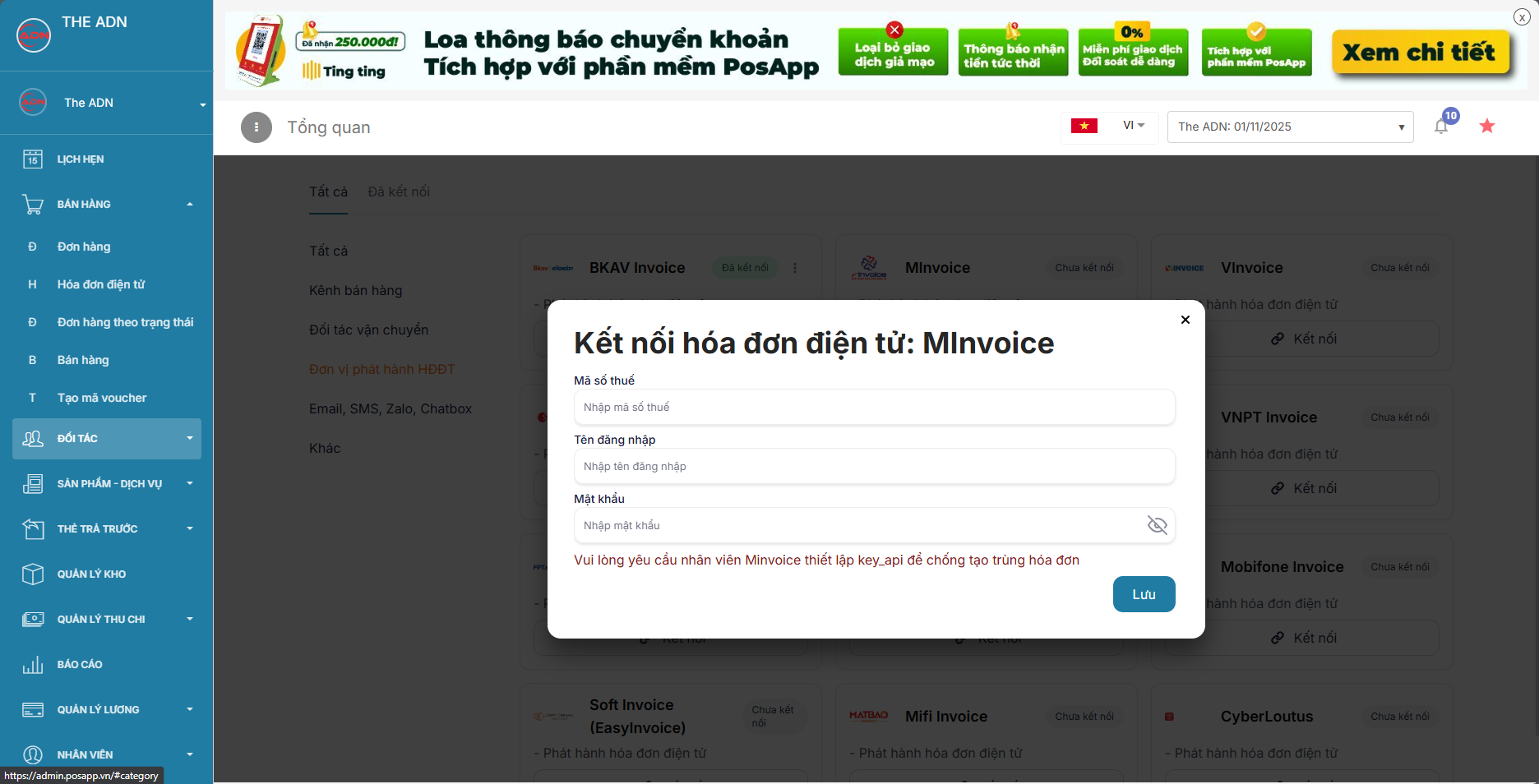Open Đơn hàng in the sidebar
This screenshot has width=1539, height=784.
pos(84,247)
